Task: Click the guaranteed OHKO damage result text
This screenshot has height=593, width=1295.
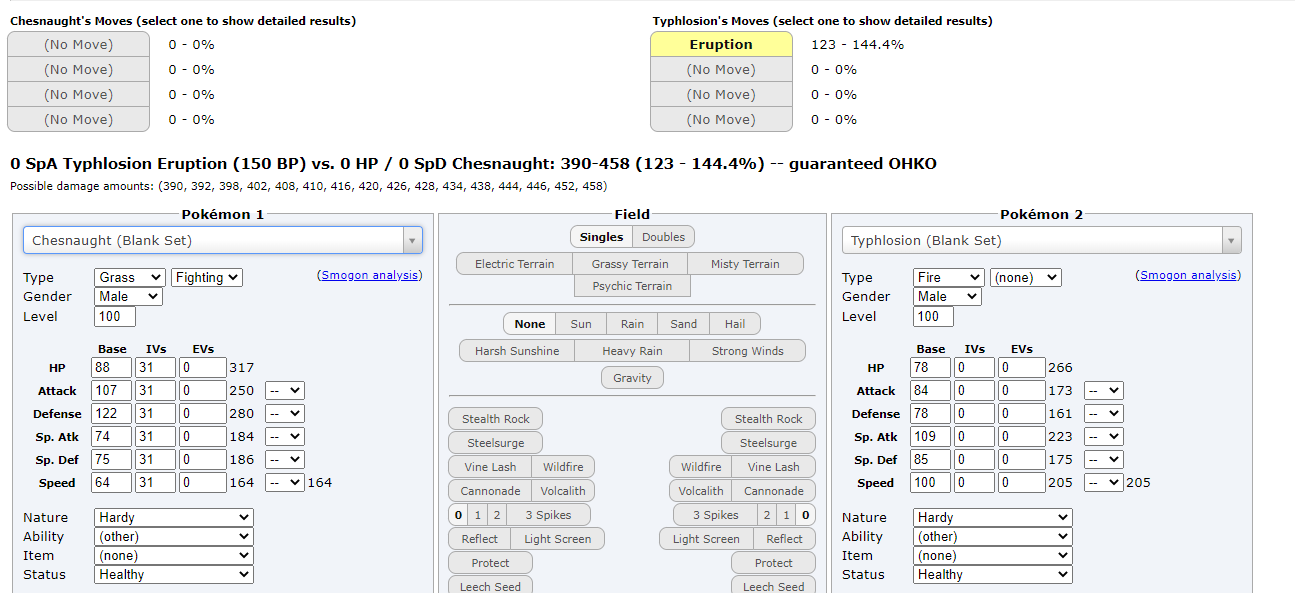Action: click(473, 163)
